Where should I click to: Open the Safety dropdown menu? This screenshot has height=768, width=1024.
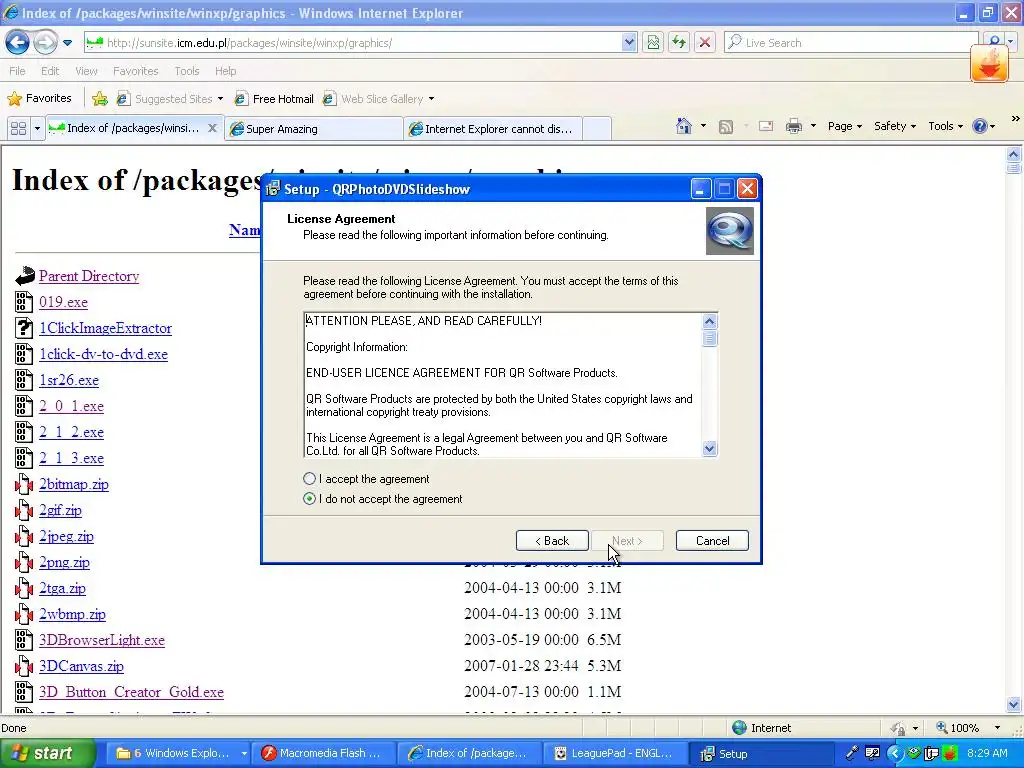[895, 127]
